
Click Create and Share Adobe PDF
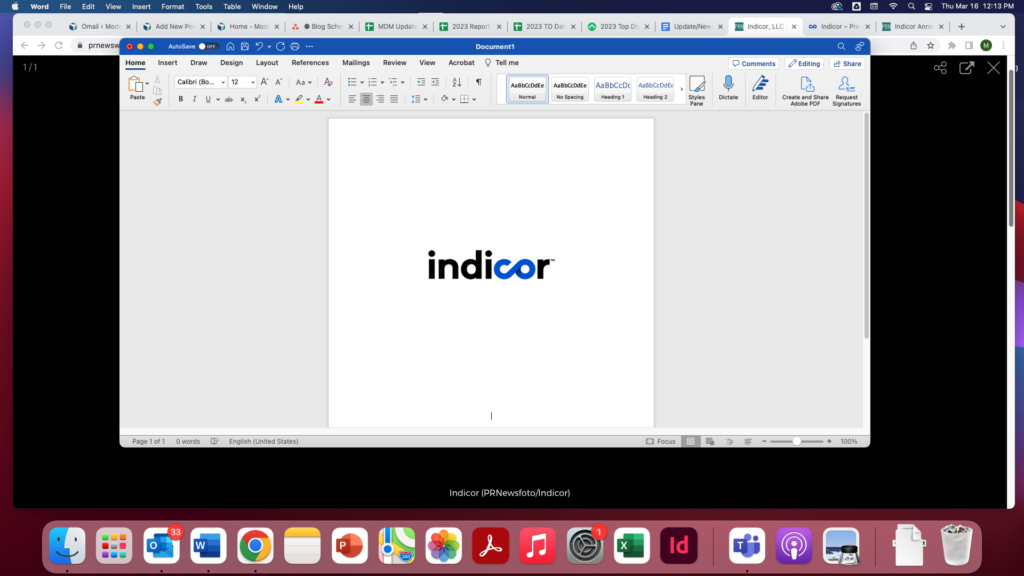coord(805,89)
